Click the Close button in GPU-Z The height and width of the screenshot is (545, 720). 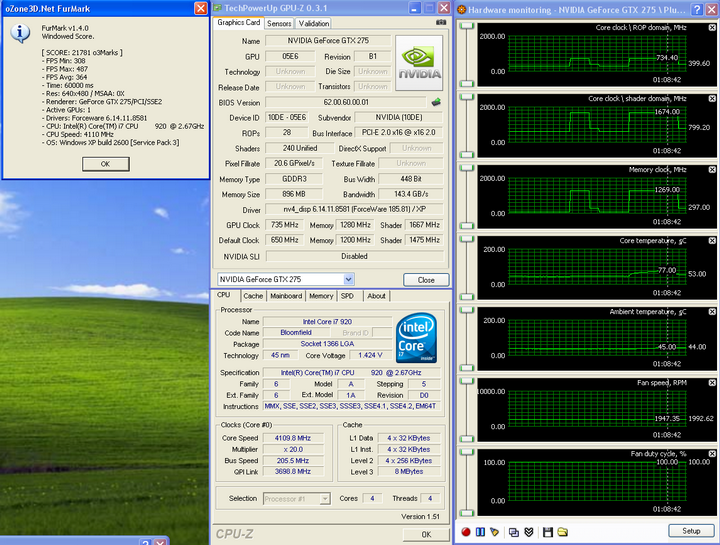(x=426, y=280)
